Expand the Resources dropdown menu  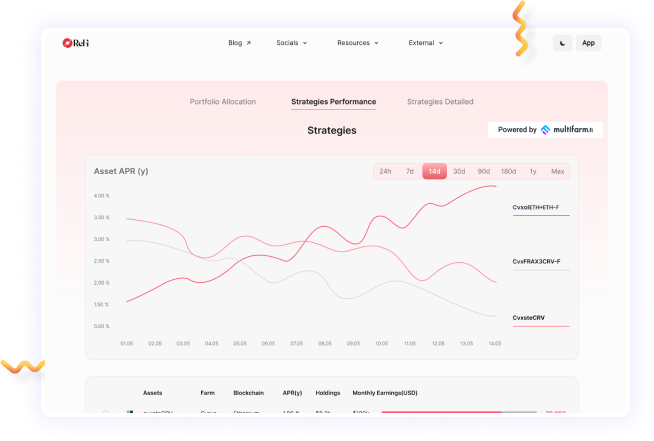tap(357, 43)
